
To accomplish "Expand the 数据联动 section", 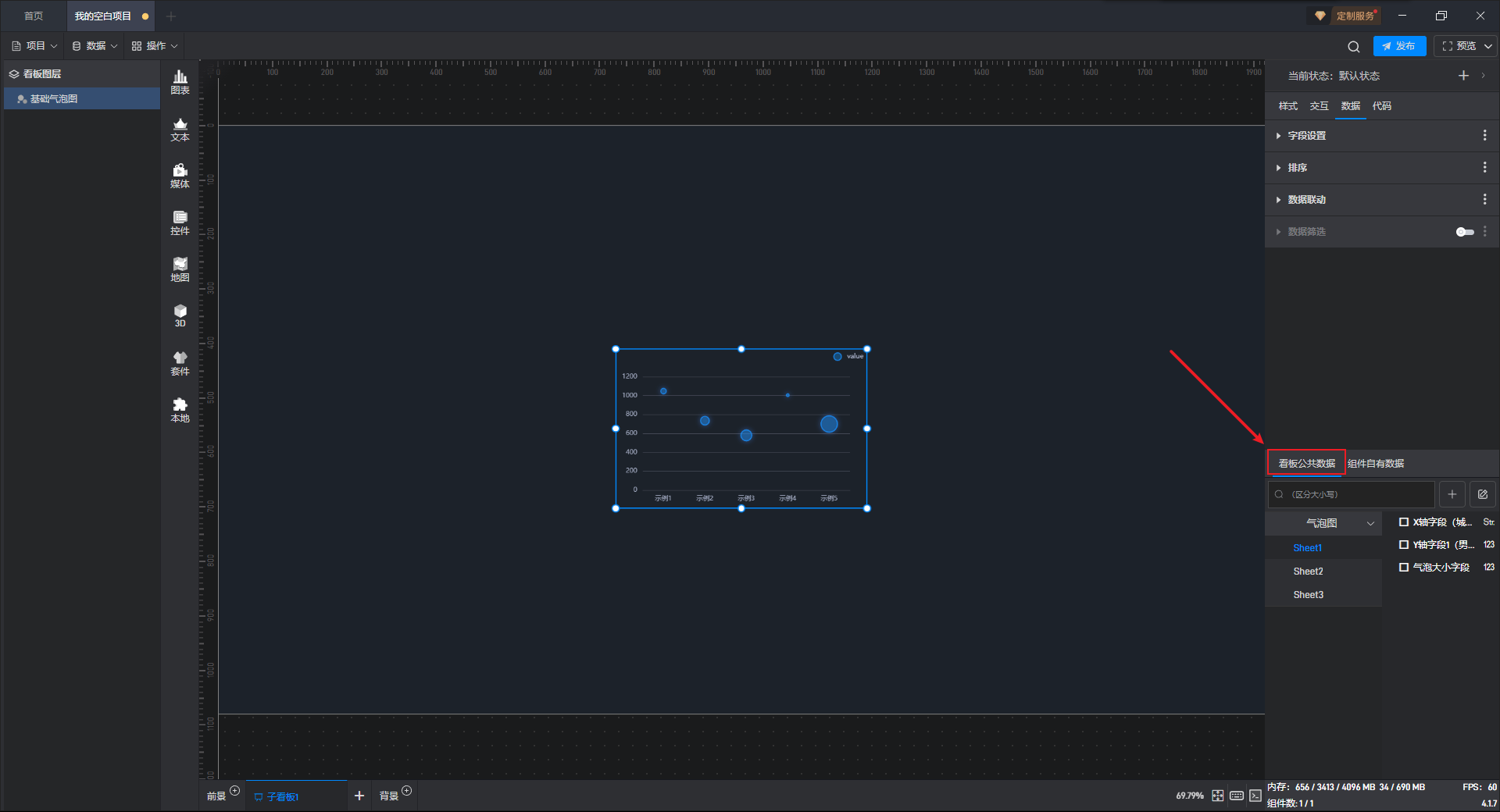I will point(1278,200).
